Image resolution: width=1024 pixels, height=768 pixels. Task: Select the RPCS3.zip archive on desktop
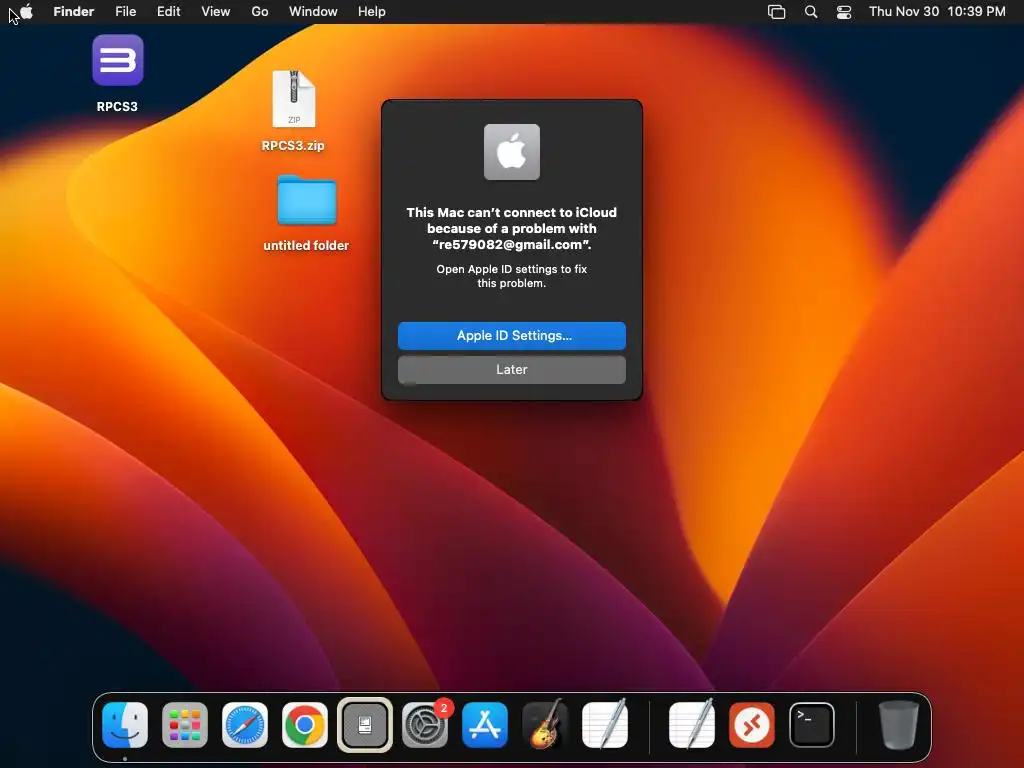294,99
